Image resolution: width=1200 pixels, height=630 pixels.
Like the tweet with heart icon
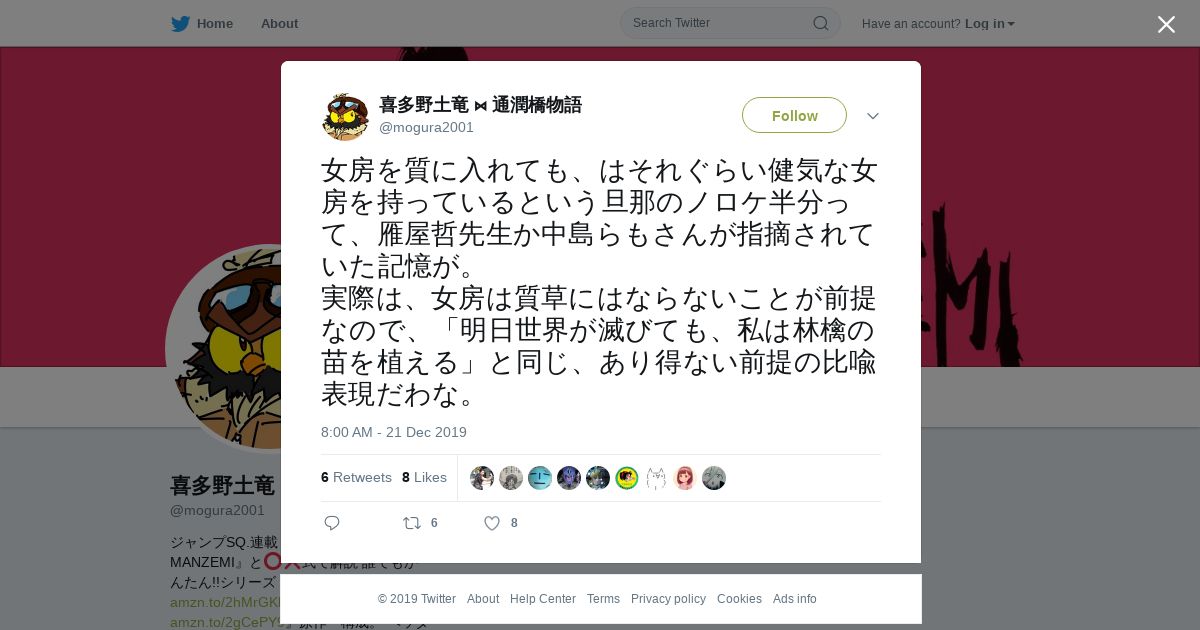pos(491,523)
